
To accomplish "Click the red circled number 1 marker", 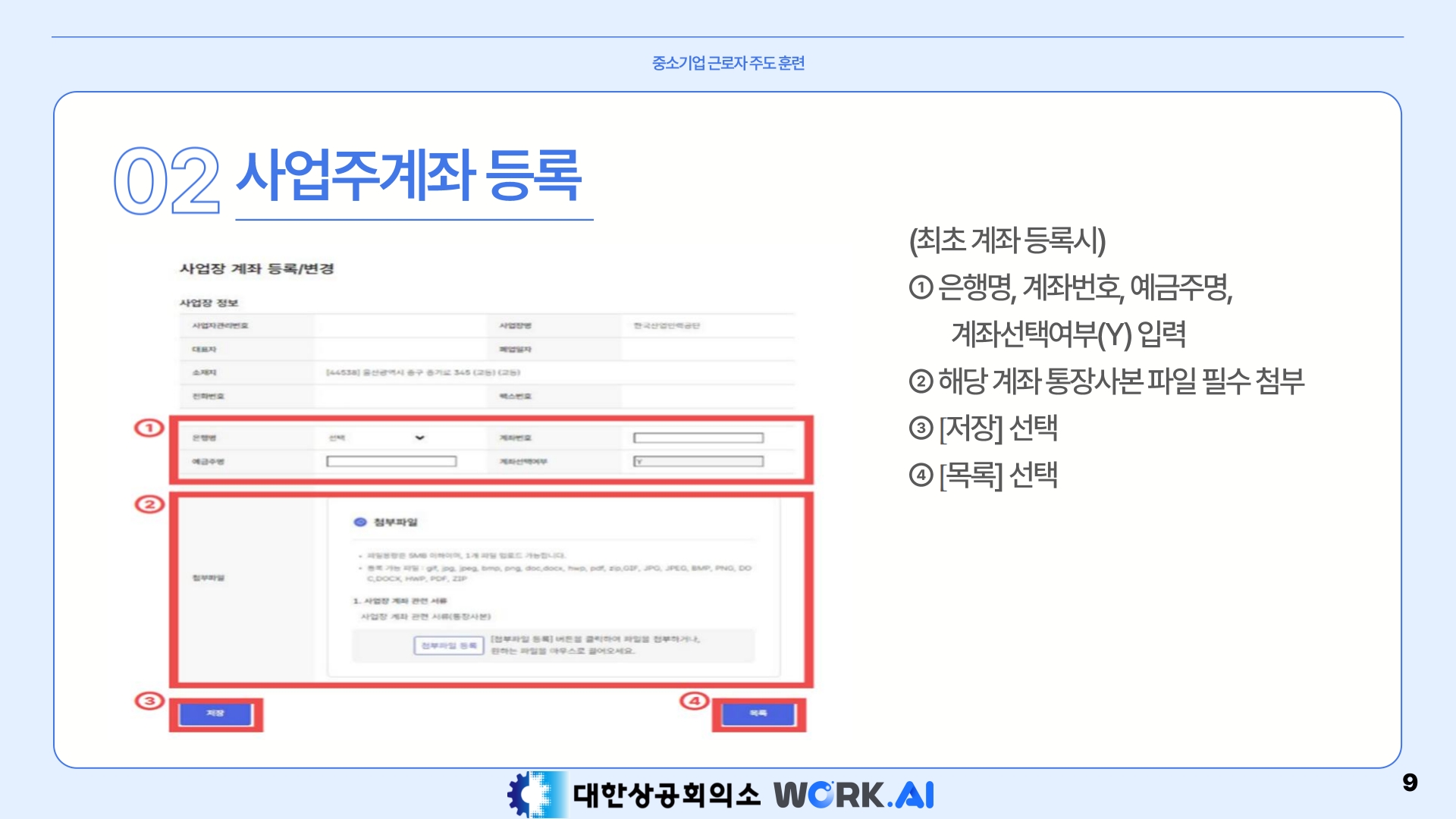I will [x=149, y=428].
